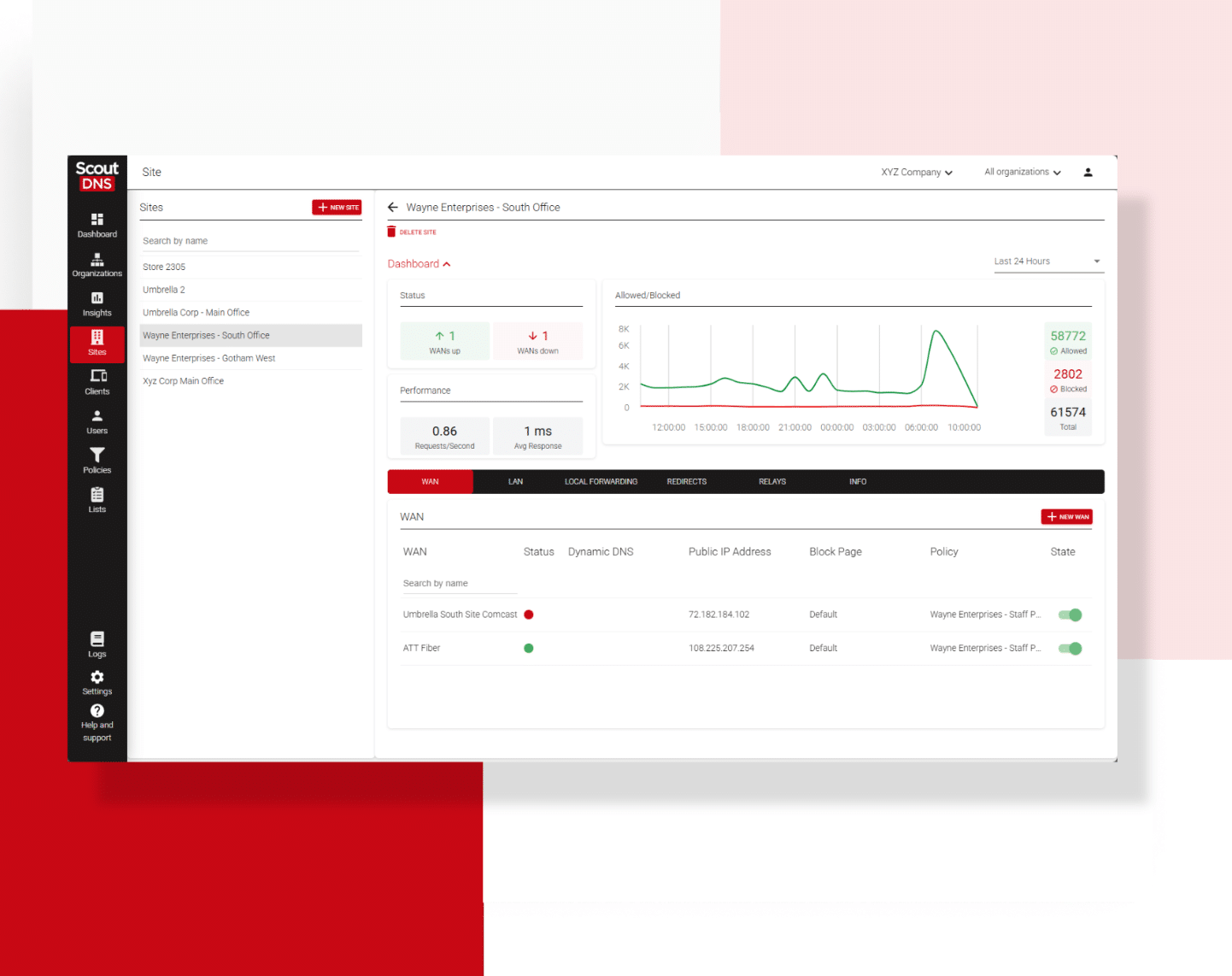
Task: Click the Sites sidebar icon
Action: pyautogui.click(x=97, y=344)
